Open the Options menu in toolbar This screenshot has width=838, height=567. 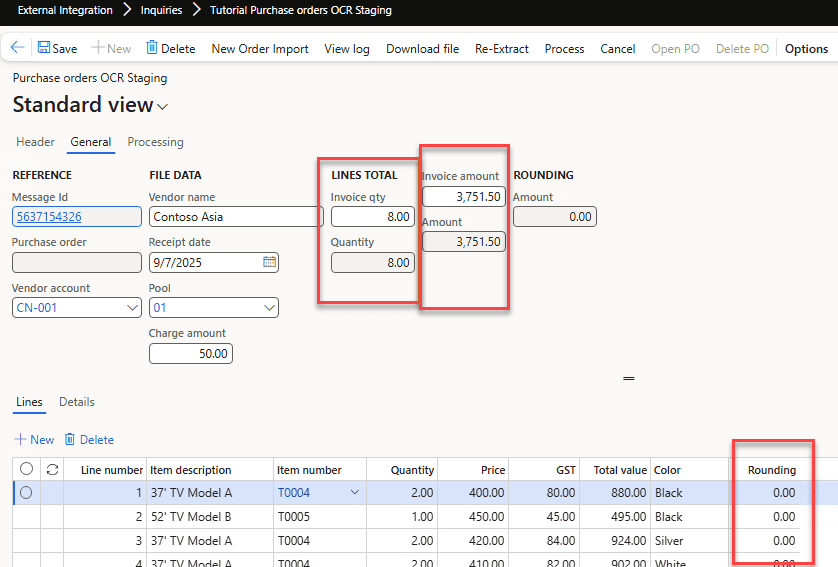806,48
